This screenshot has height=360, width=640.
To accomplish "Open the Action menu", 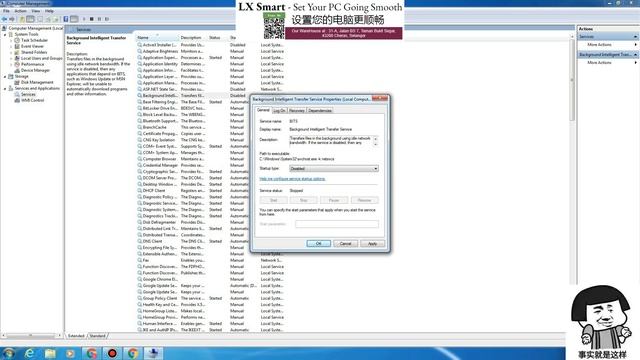I will click(20, 11).
